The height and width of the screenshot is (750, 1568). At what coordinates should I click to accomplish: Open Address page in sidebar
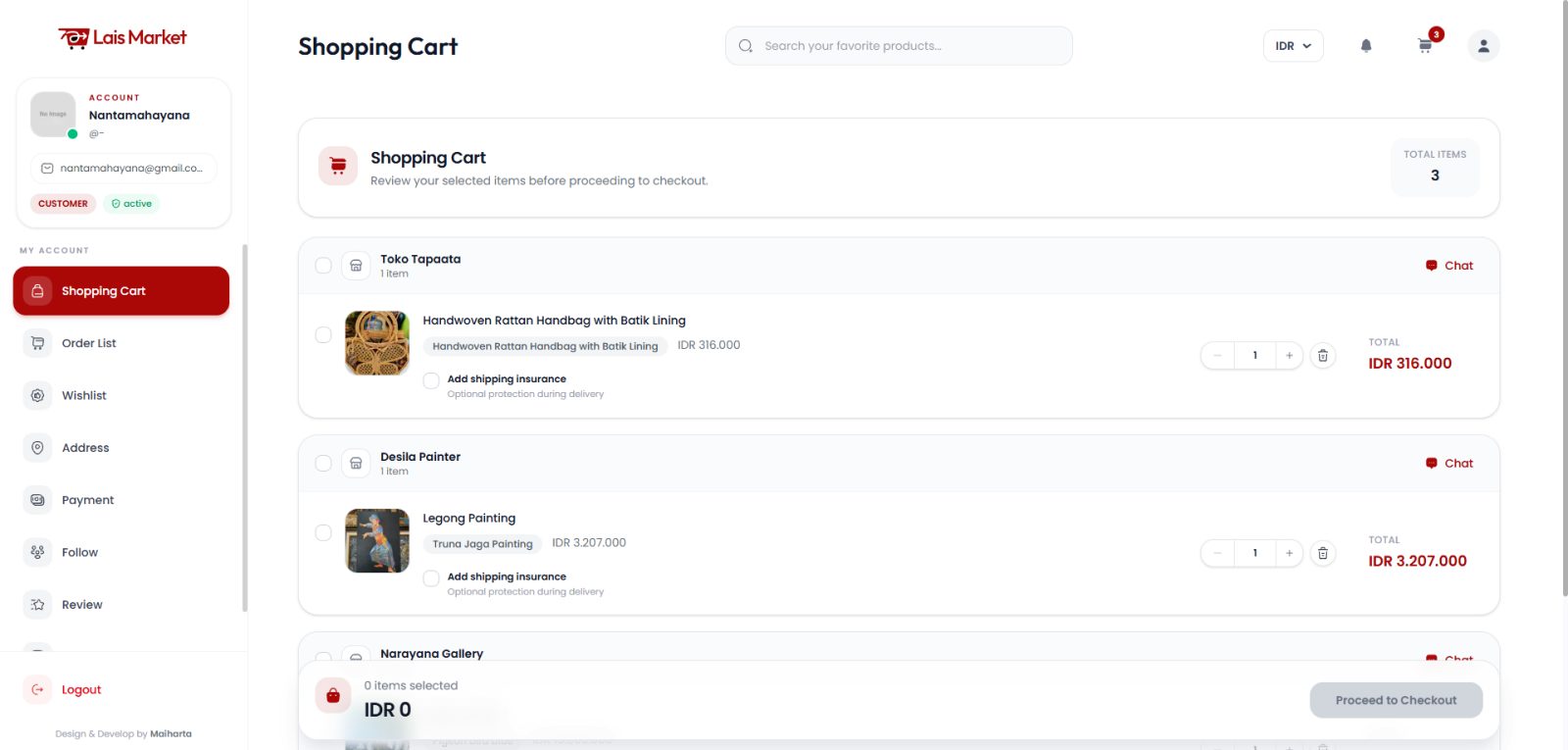click(x=121, y=448)
